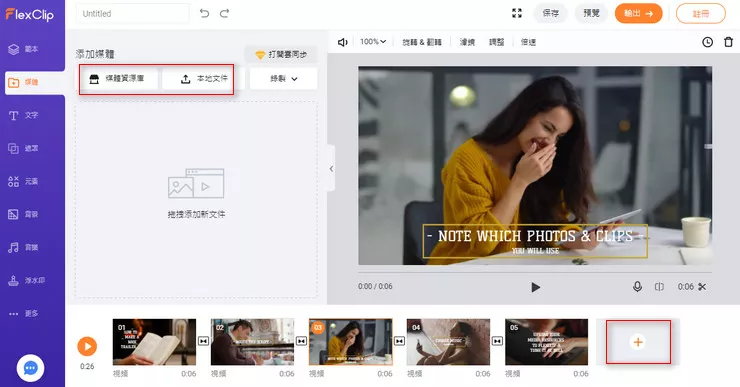Image resolution: width=740 pixels, height=387 pixels.
Task: Click the Sign Up (註冊) button
Action: click(701, 14)
